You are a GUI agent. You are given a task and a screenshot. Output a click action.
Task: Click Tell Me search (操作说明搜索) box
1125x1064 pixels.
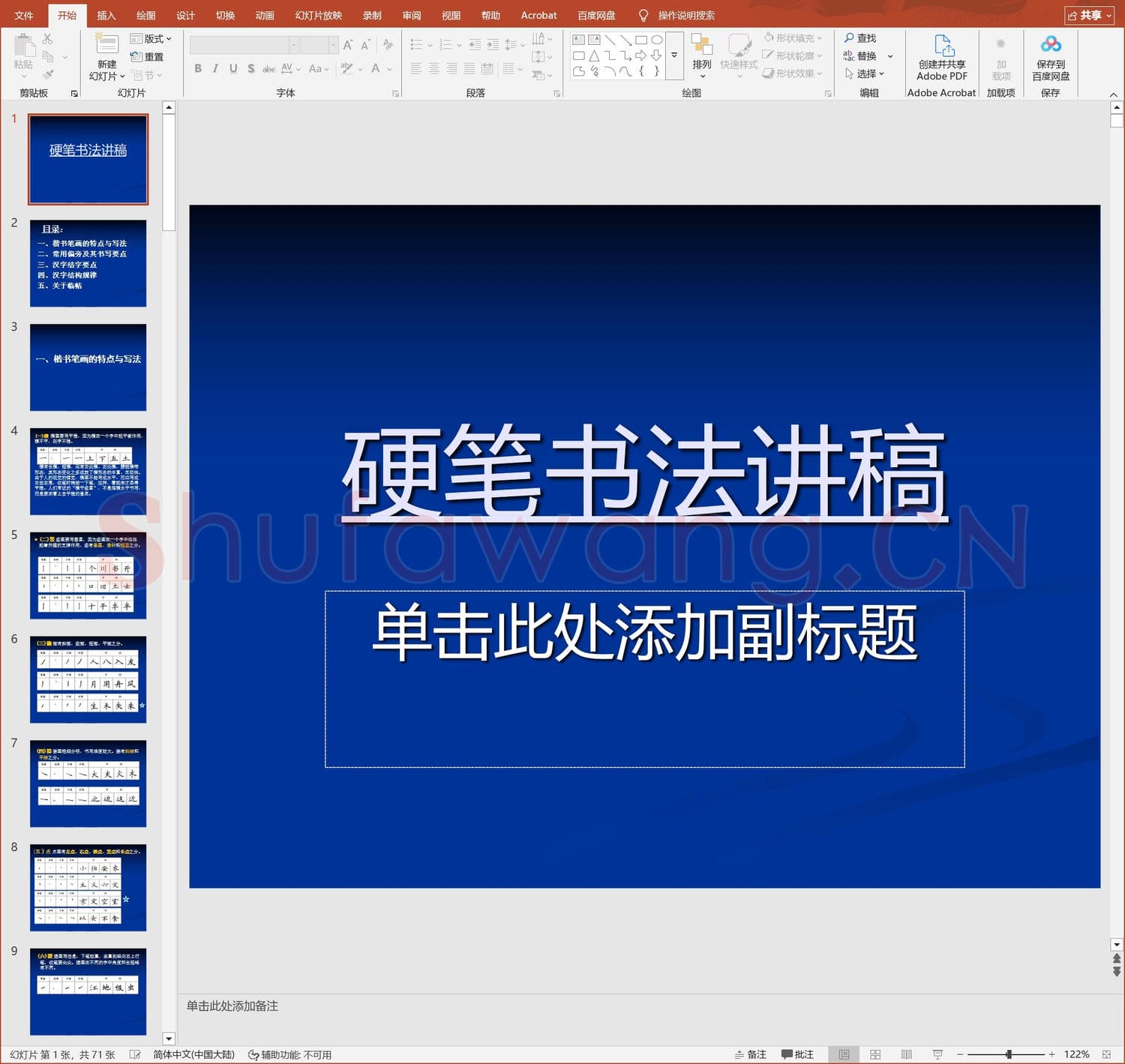676,15
